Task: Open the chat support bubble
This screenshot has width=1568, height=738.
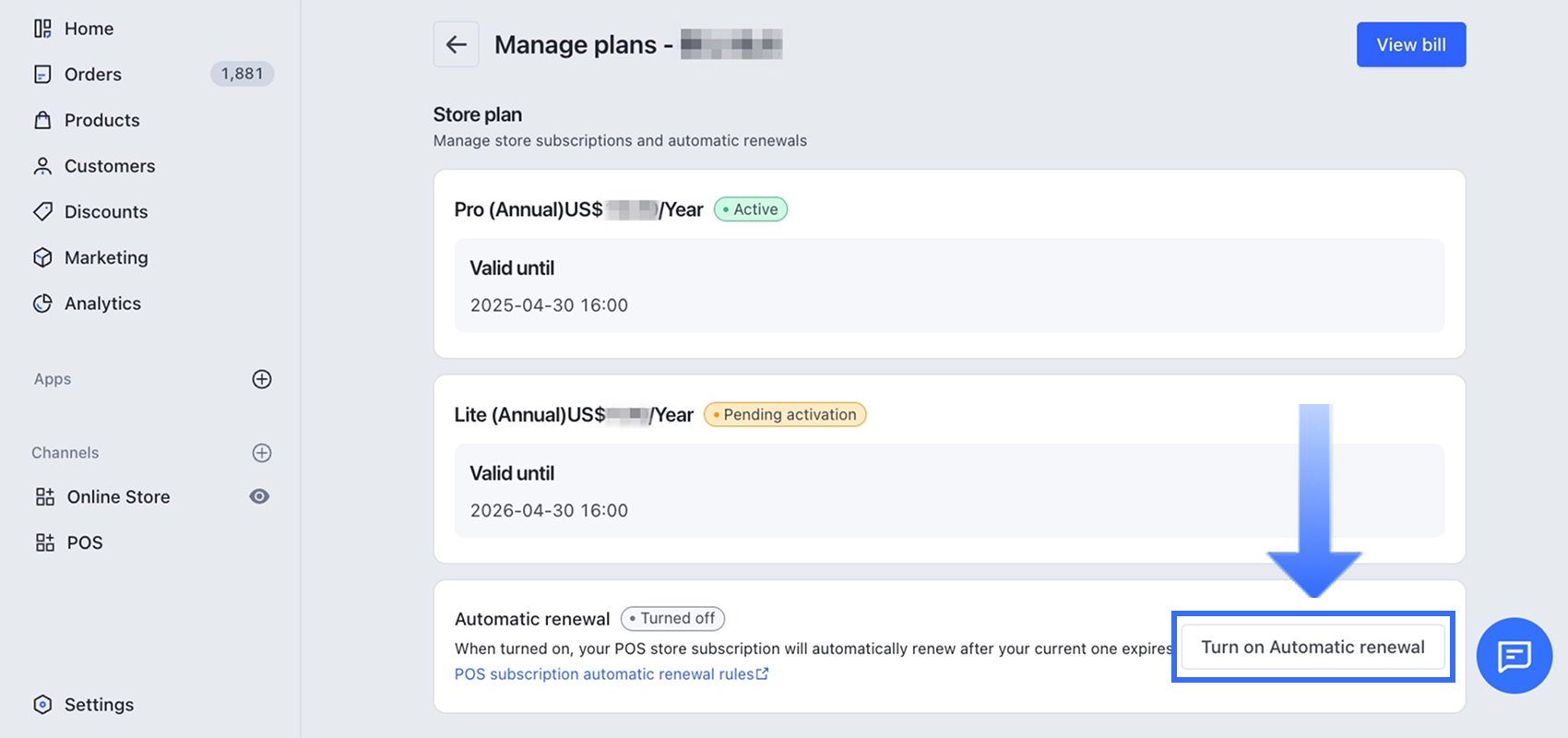Action: coord(1514,656)
